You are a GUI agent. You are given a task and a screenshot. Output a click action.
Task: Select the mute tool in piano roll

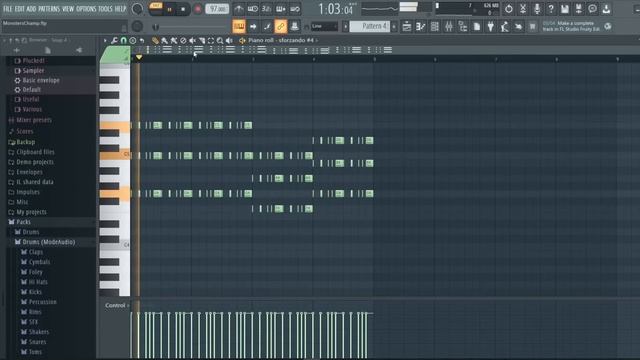click(192, 40)
